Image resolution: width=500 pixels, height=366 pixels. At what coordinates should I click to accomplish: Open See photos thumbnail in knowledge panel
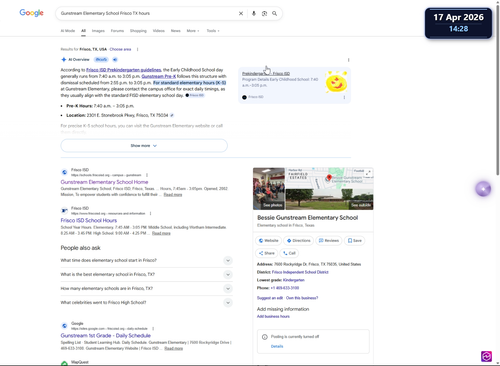click(269, 189)
